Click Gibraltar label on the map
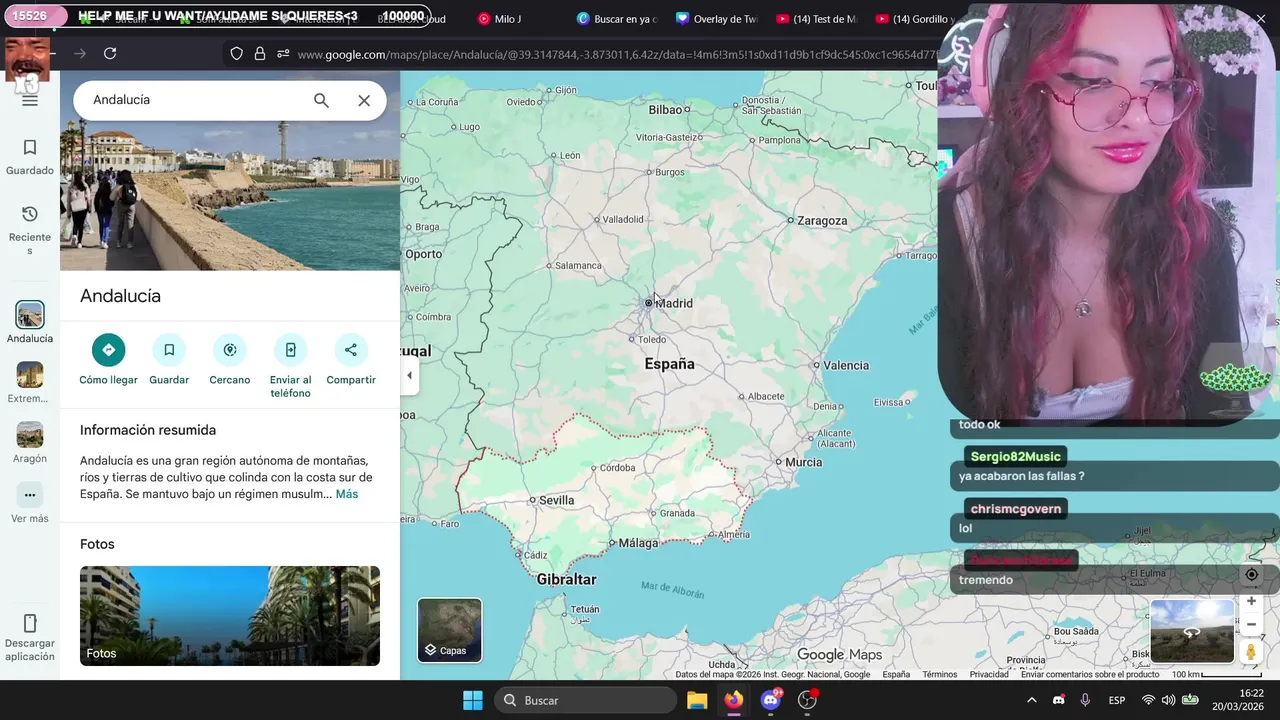This screenshot has height=720, width=1280. pyautogui.click(x=566, y=579)
